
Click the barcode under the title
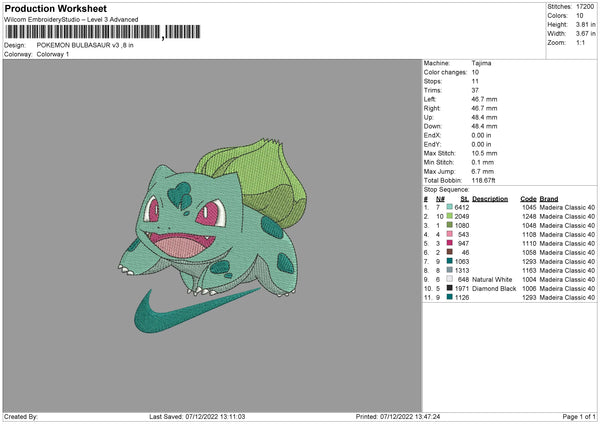(x=103, y=32)
